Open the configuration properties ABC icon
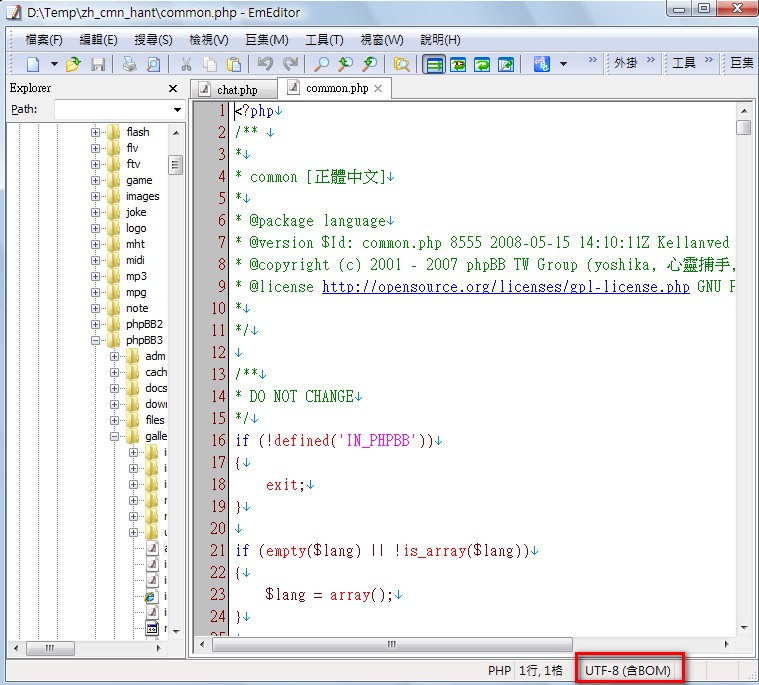 click(542, 64)
